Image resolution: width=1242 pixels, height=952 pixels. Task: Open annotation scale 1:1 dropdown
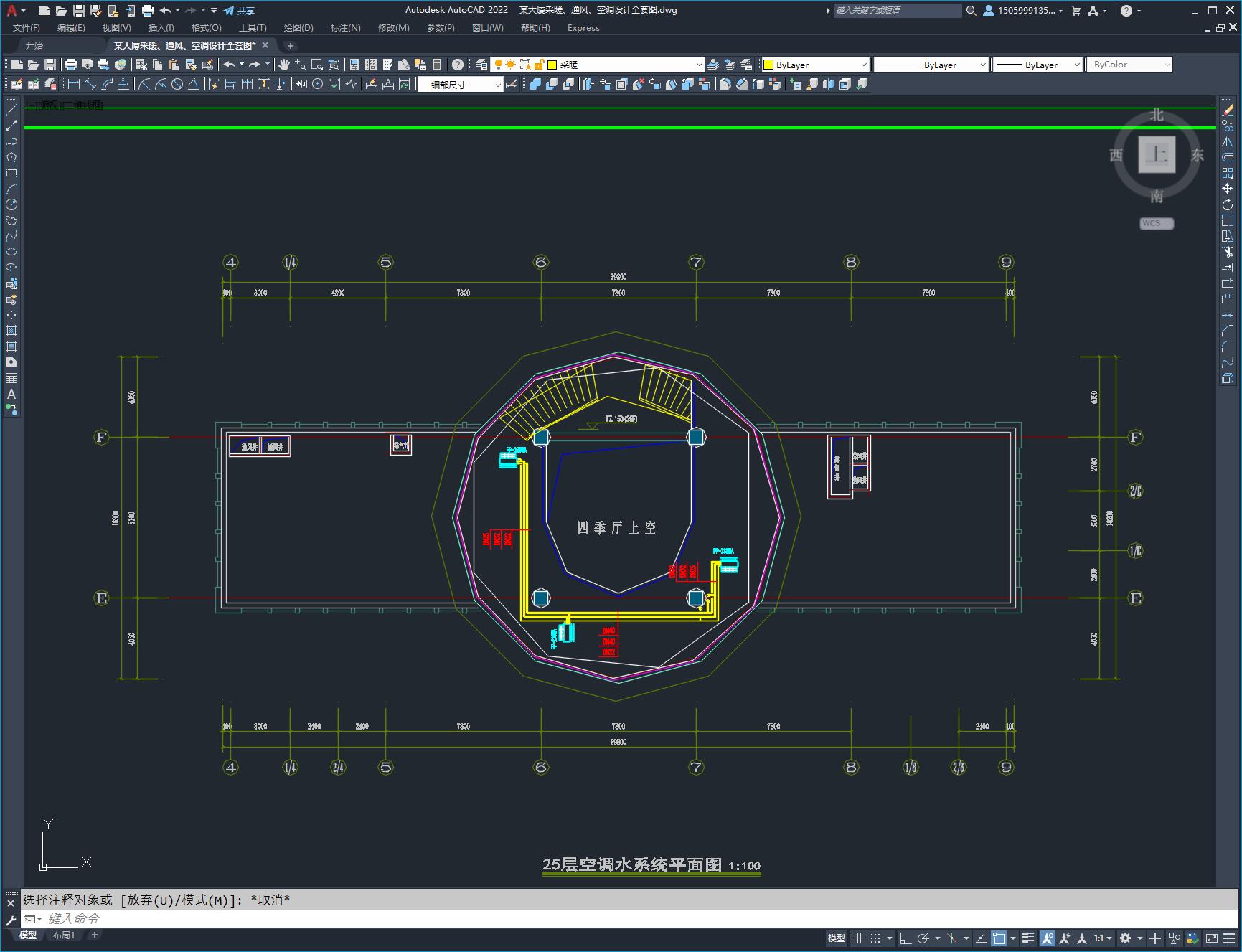tap(1104, 938)
